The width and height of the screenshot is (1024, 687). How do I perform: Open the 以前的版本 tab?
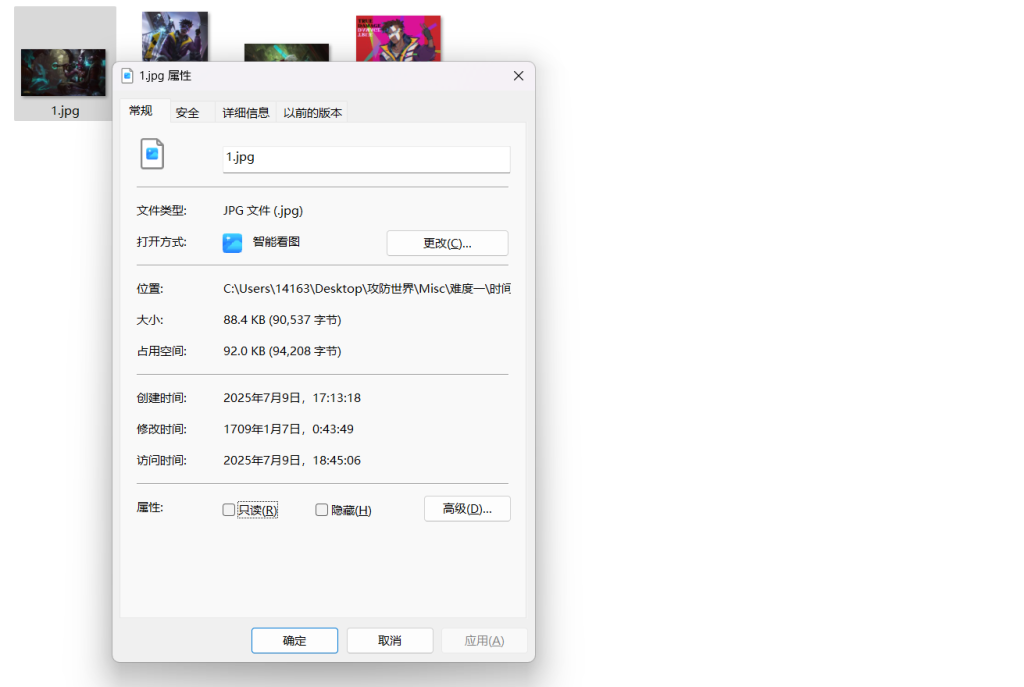312,113
